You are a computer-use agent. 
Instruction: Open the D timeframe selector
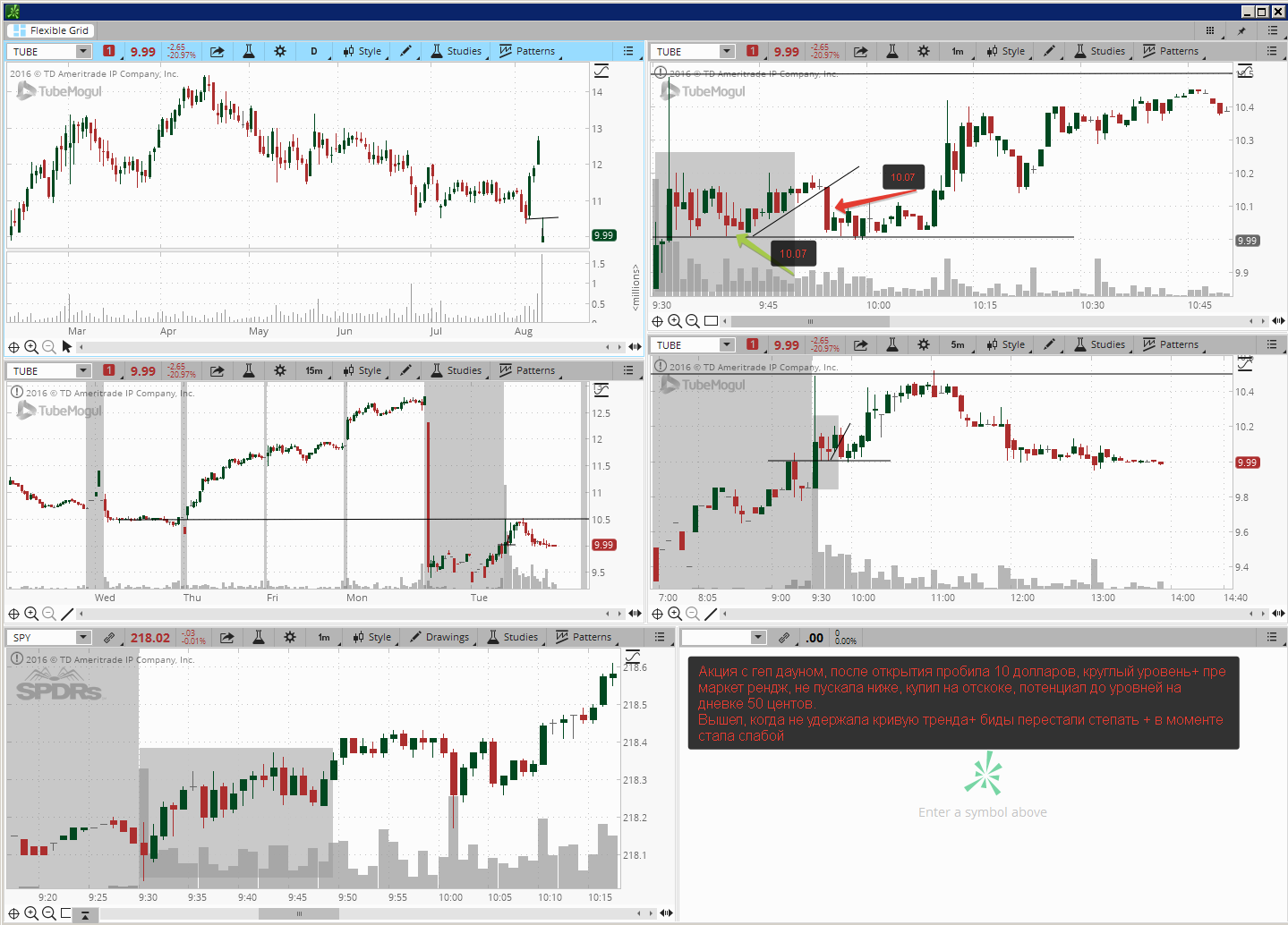[314, 52]
